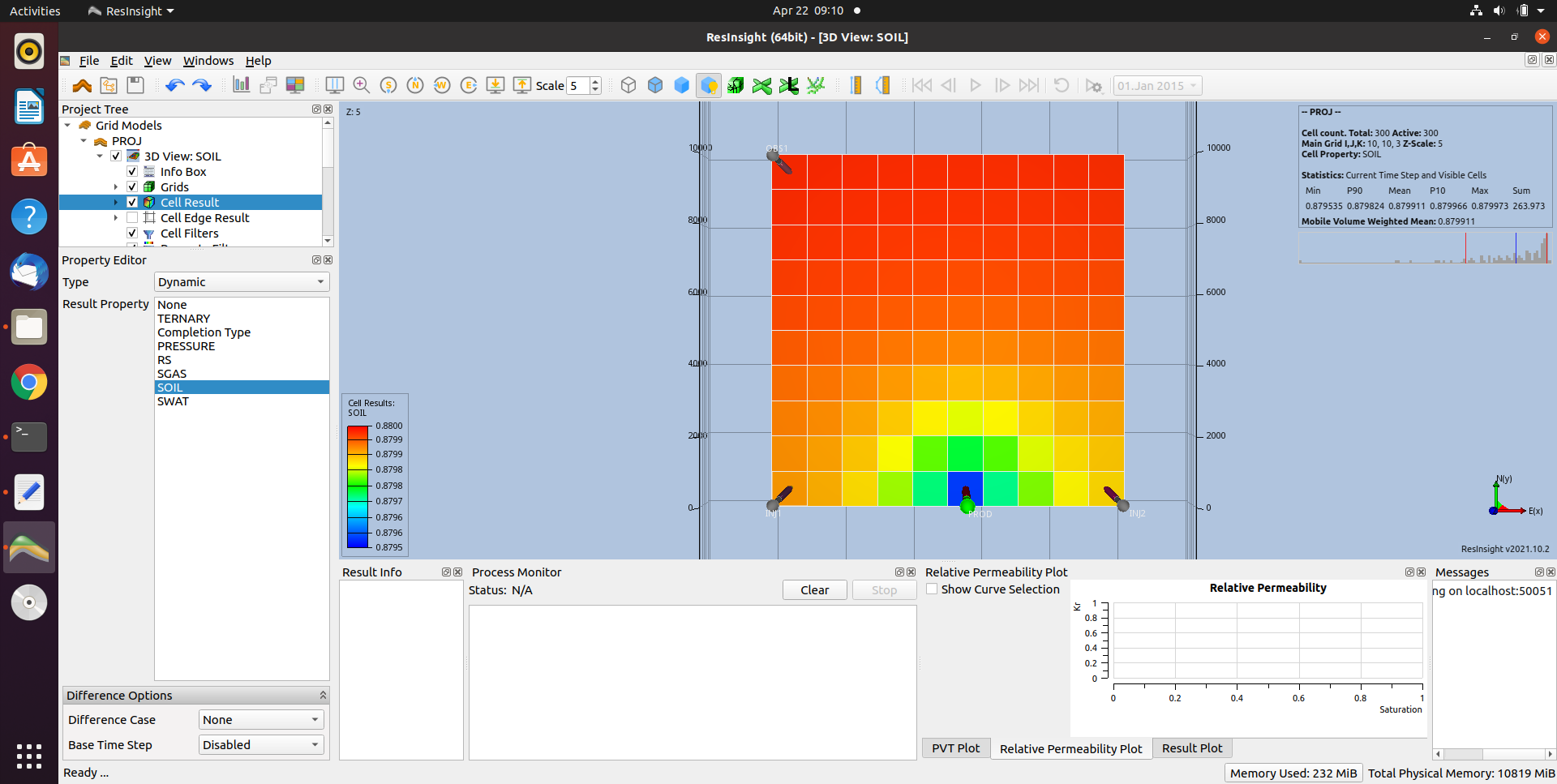Open the Windows menu
The image size is (1557, 784).
pos(208,61)
